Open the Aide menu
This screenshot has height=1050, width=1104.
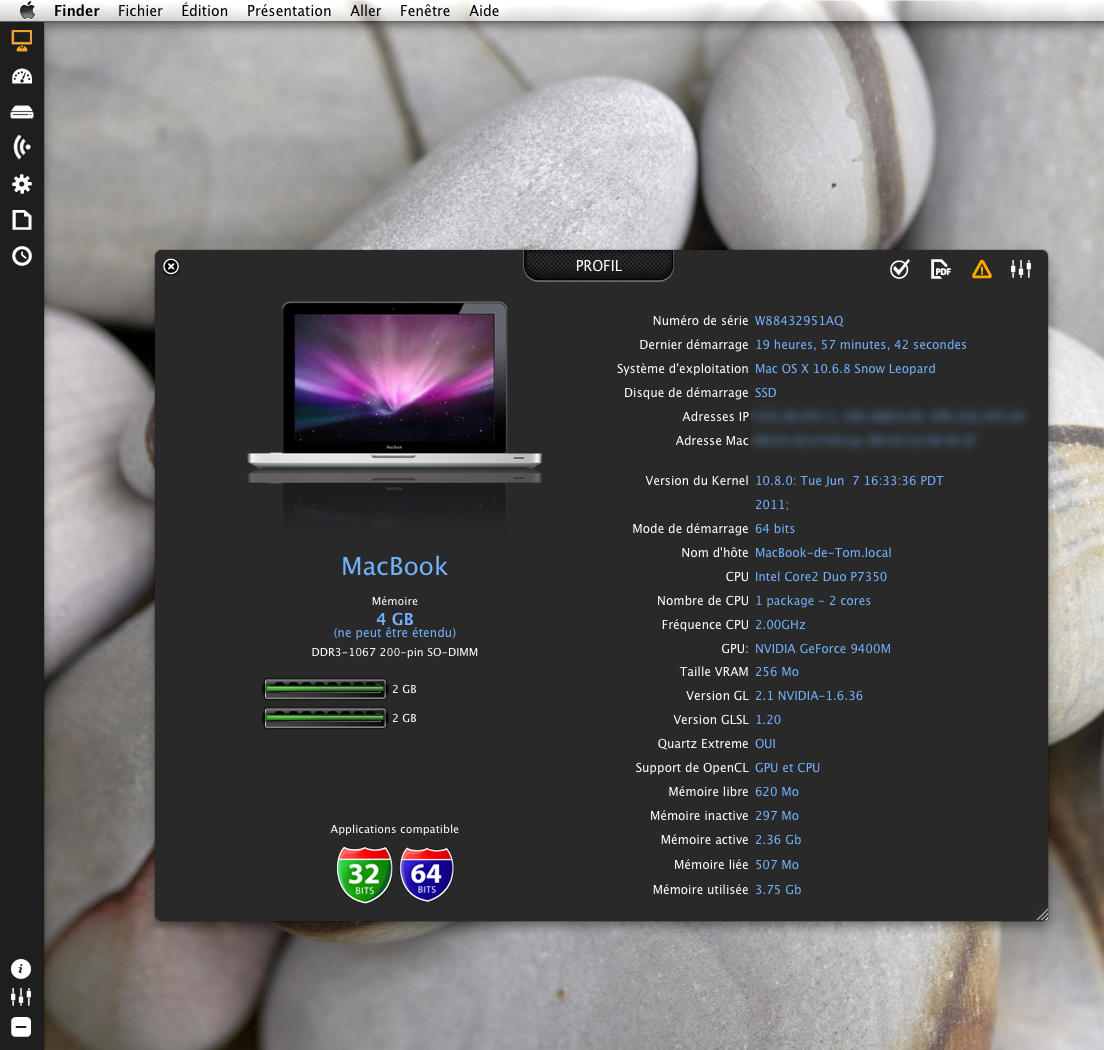tap(484, 11)
